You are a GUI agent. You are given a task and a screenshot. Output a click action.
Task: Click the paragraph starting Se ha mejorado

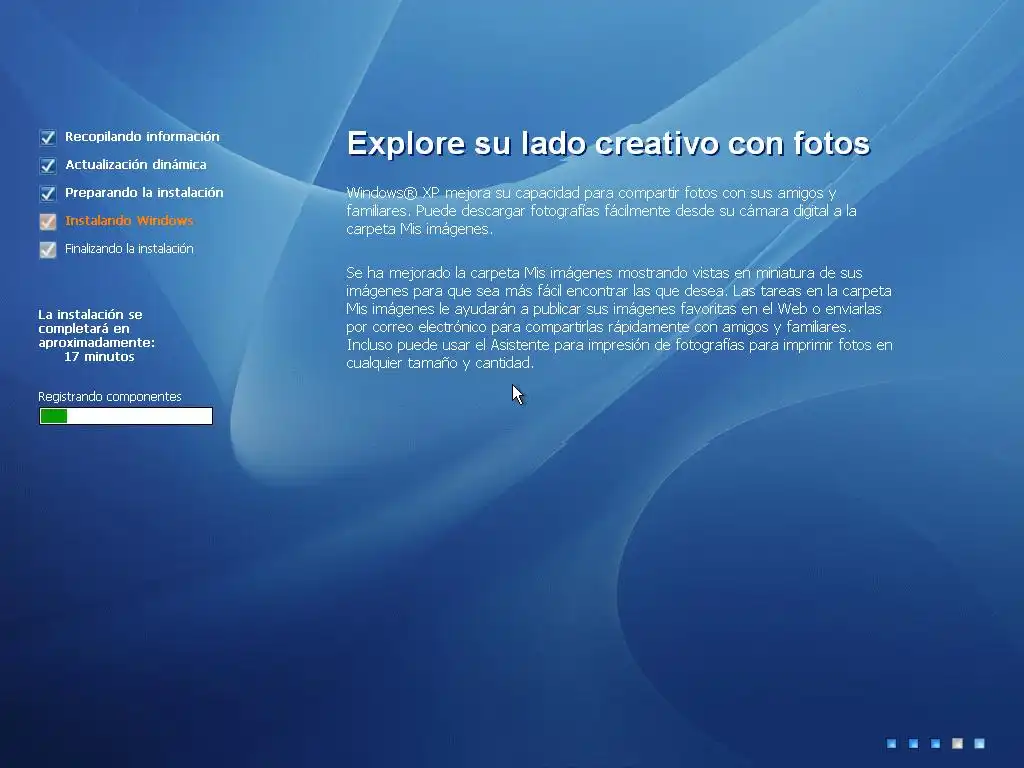click(x=619, y=317)
